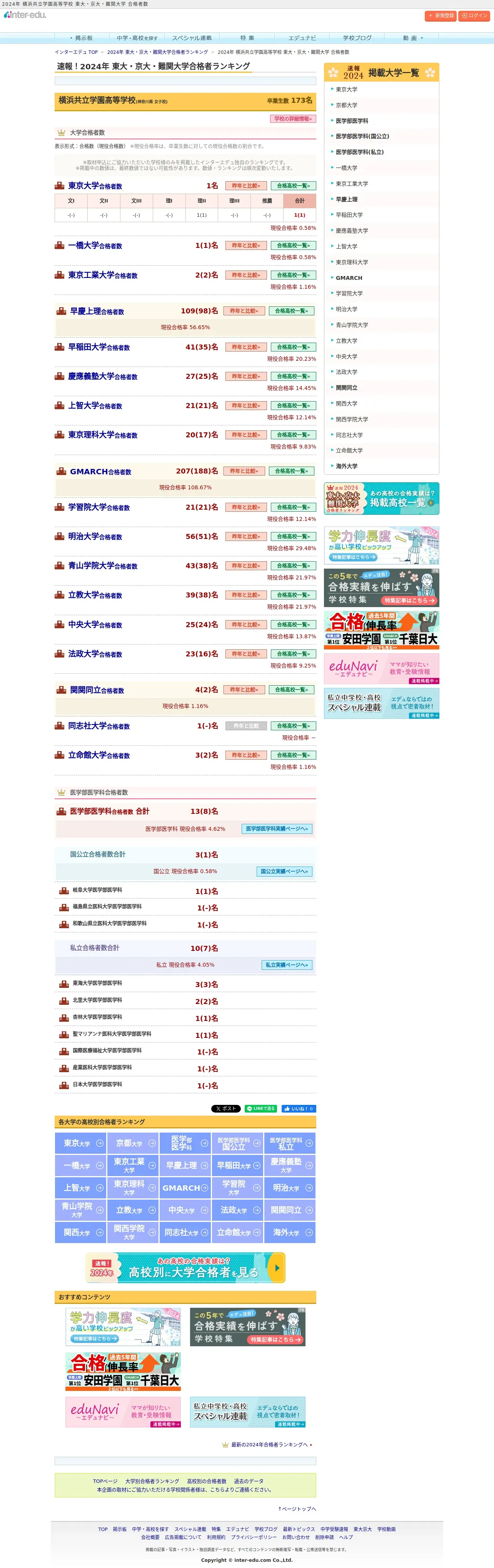Open the 特集 menu
494x1568 pixels.
pyautogui.click(x=247, y=38)
